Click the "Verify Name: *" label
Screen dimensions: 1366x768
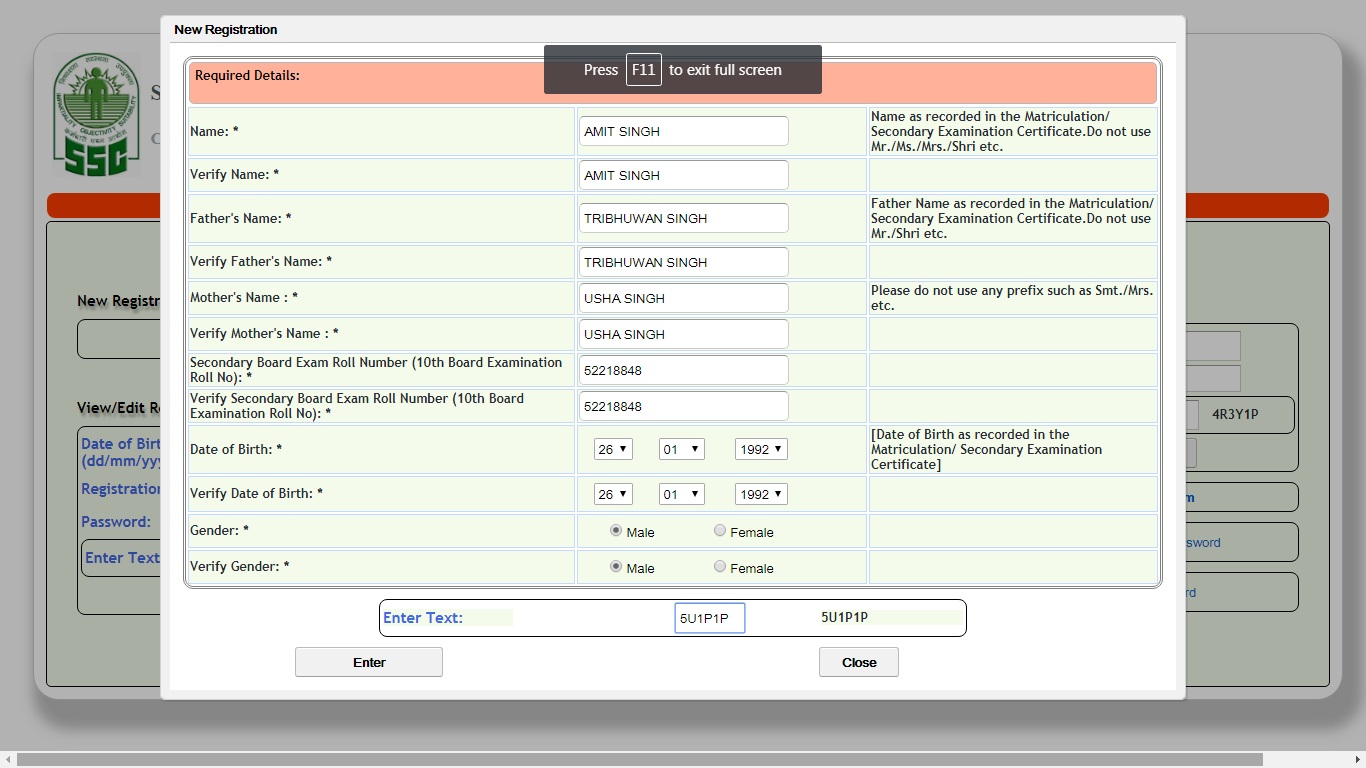(x=234, y=175)
